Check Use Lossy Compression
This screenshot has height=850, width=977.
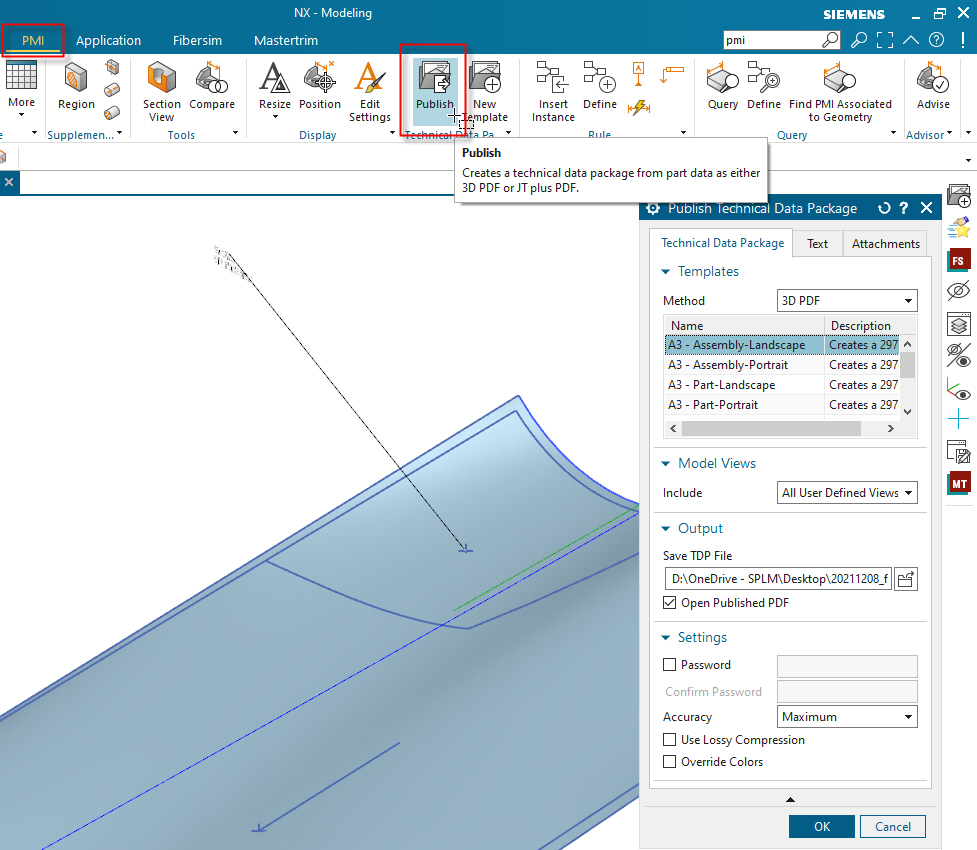669,739
